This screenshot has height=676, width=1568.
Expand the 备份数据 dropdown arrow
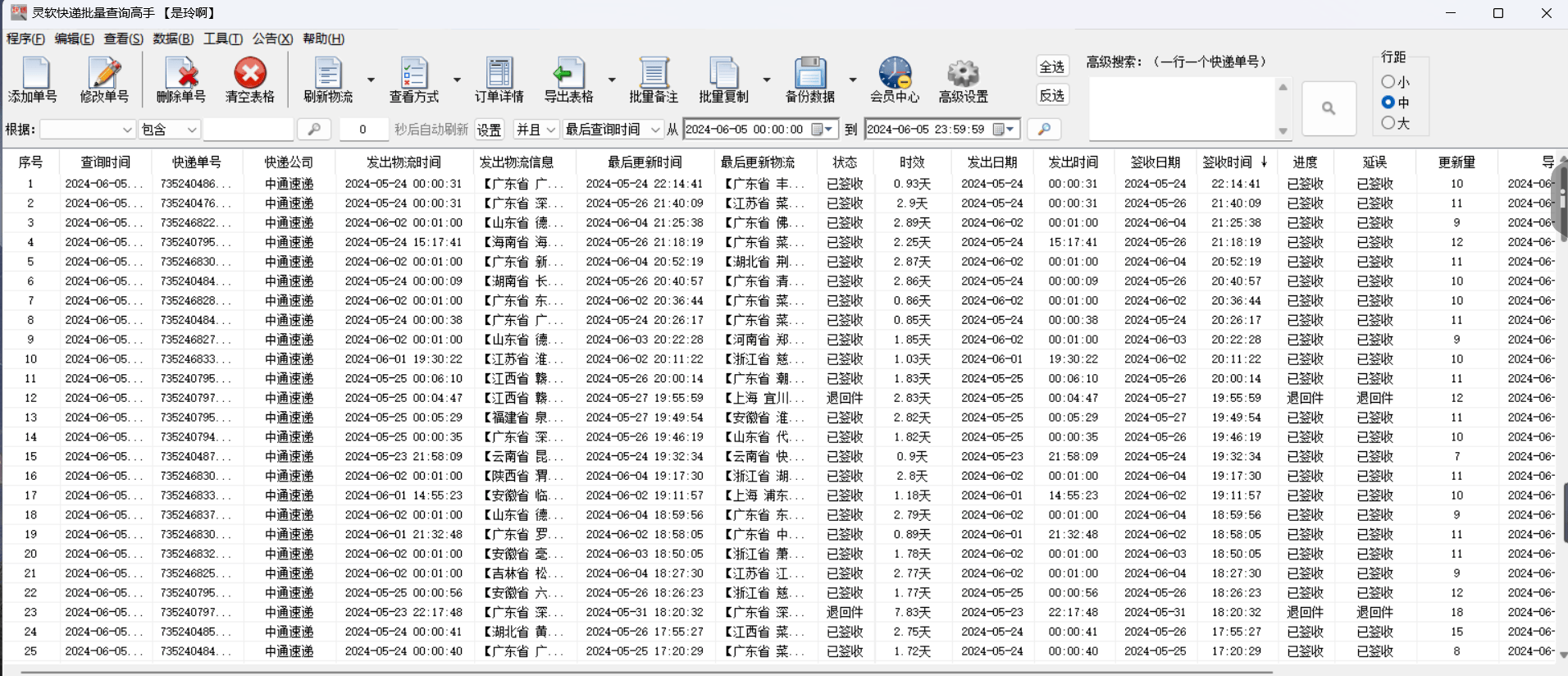click(853, 80)
